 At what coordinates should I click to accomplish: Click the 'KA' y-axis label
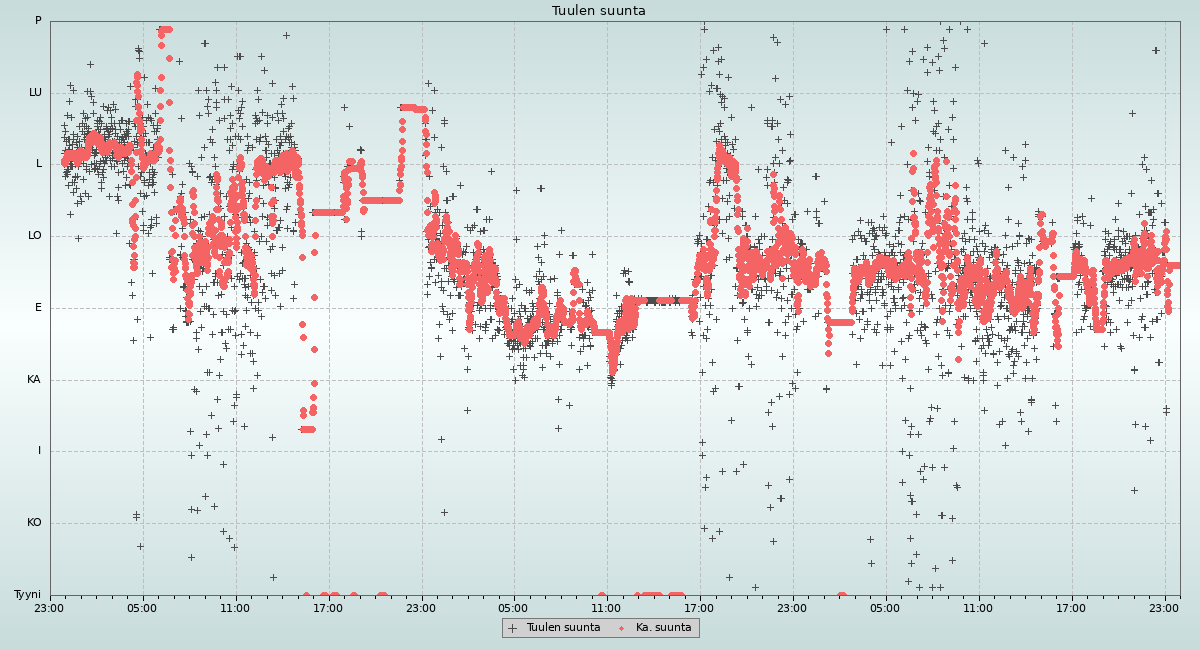[x=34, y=380]
